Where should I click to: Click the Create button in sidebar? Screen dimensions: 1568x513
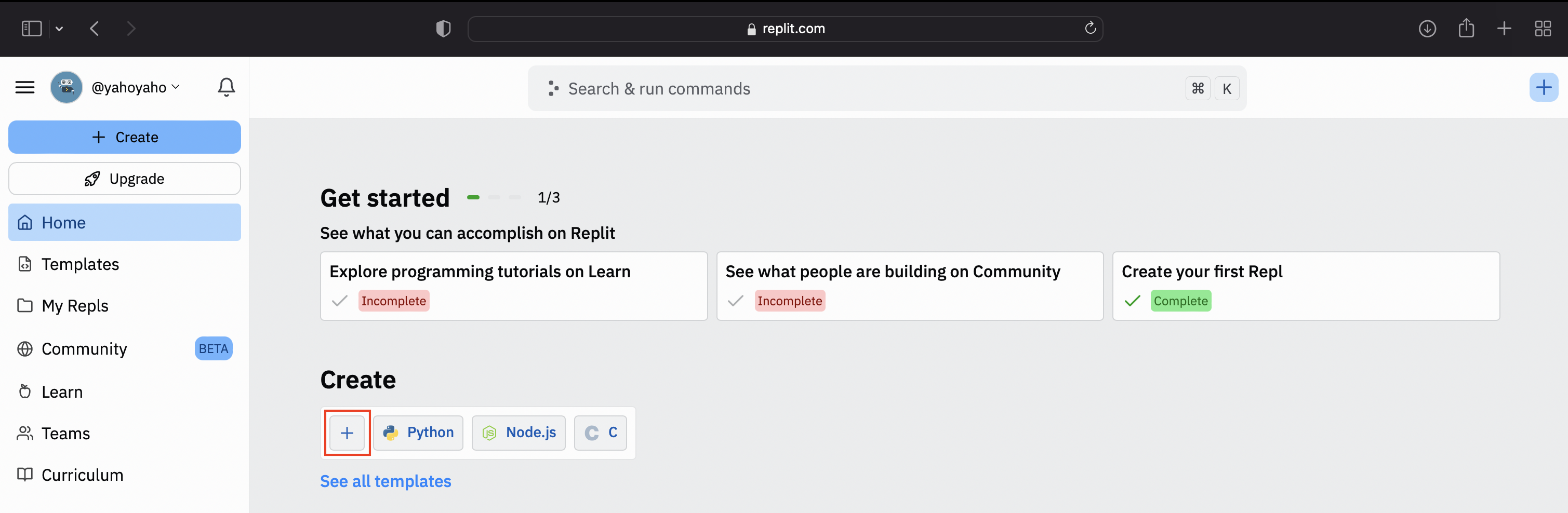pos(124,137)
